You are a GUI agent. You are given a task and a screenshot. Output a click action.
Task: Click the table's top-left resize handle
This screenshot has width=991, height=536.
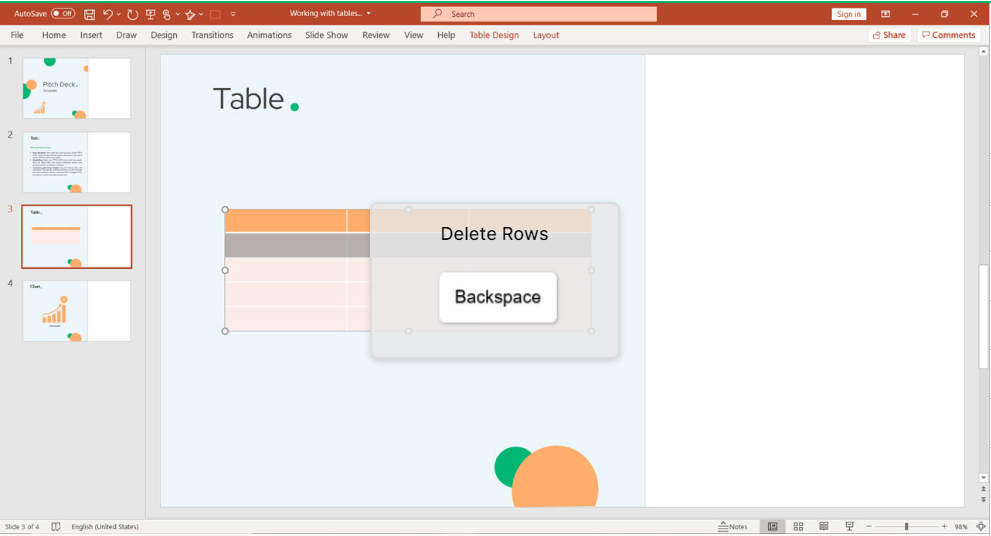225,209
